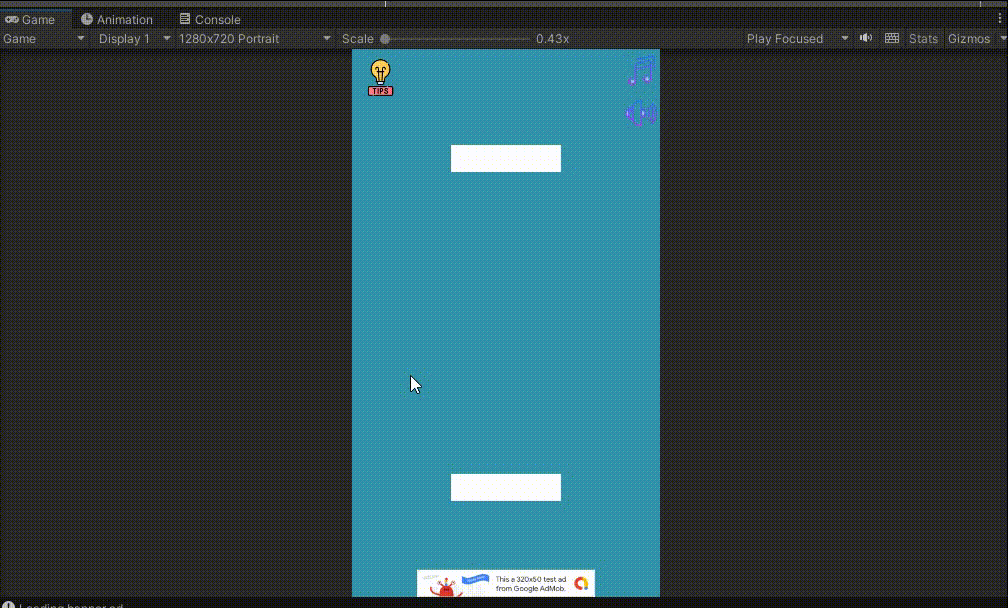This screenshot has width=1008, height=608.
Task: Click the VSync keyboard icon in Game toolbar
Action: pos(891,38)
